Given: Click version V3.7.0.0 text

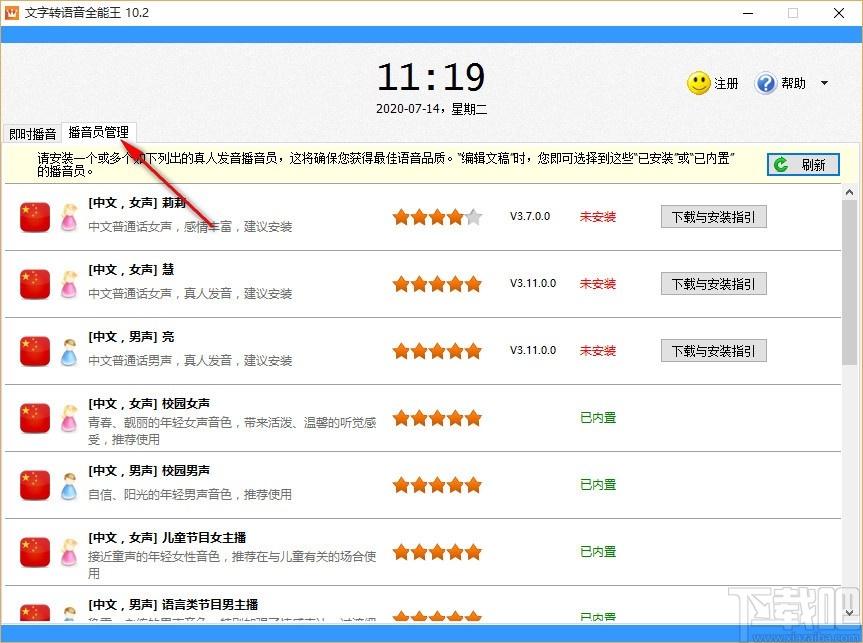Looking at the screenshot, I should [530, 216].
